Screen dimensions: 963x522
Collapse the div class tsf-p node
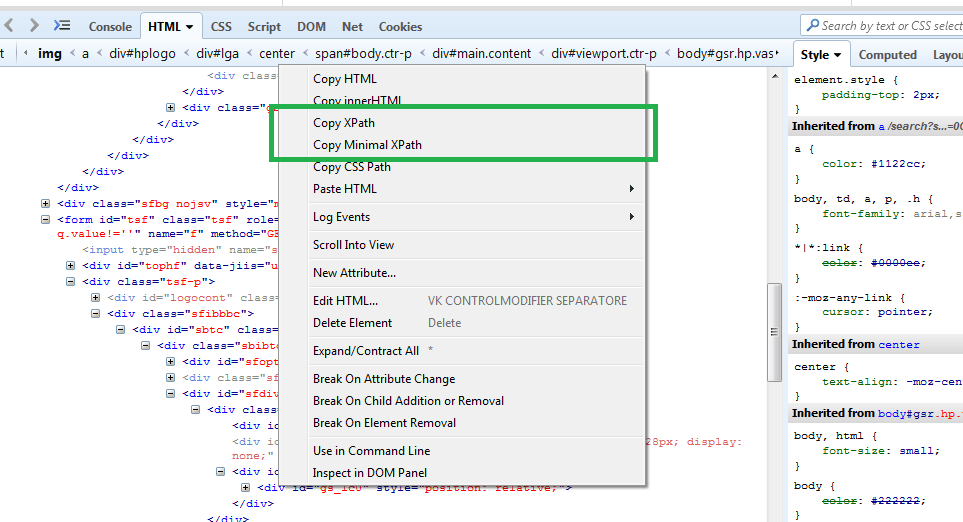pyautogui.click(x=71, y=282)
